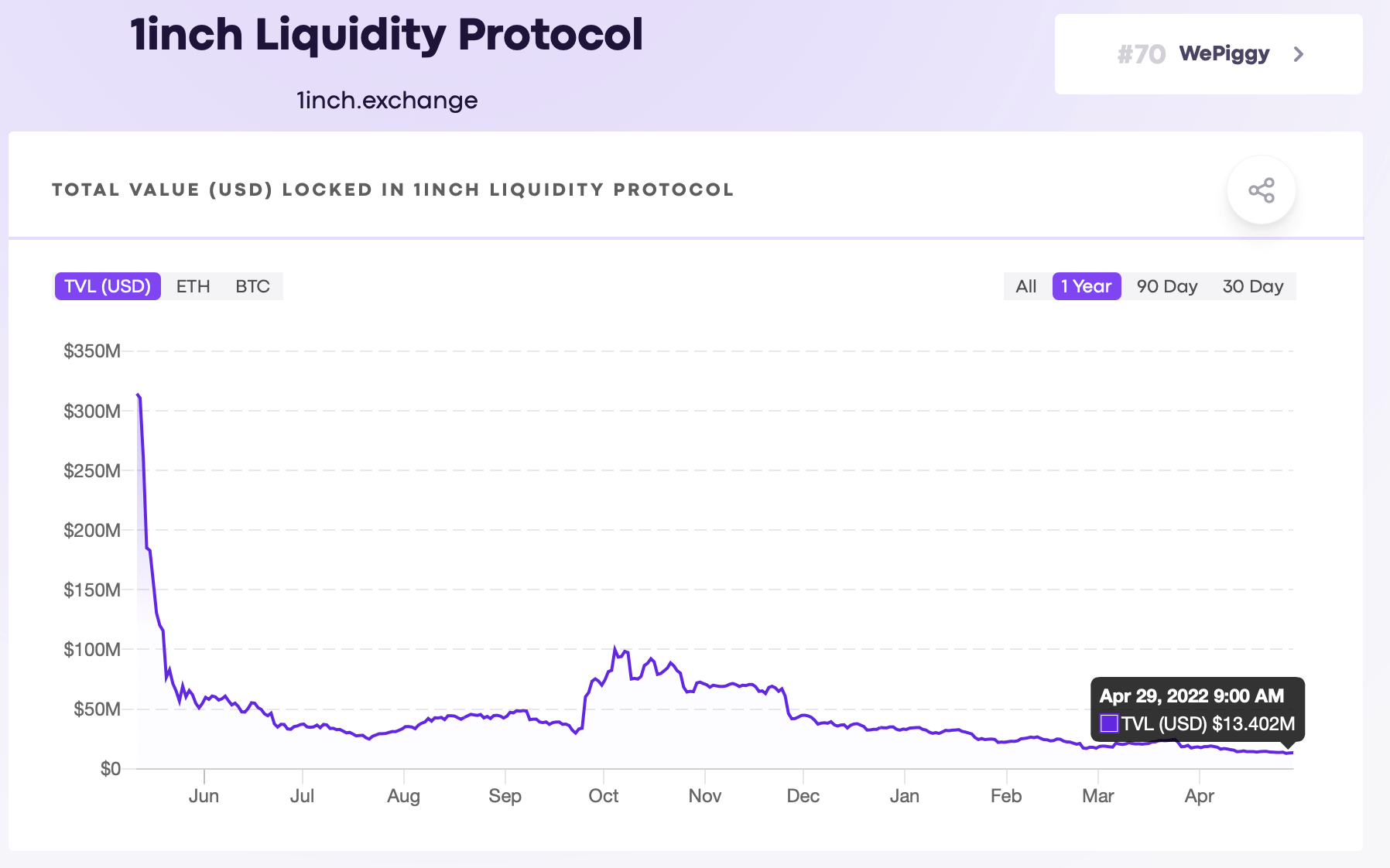Switch chart denomination to BTC

point(252,286)
